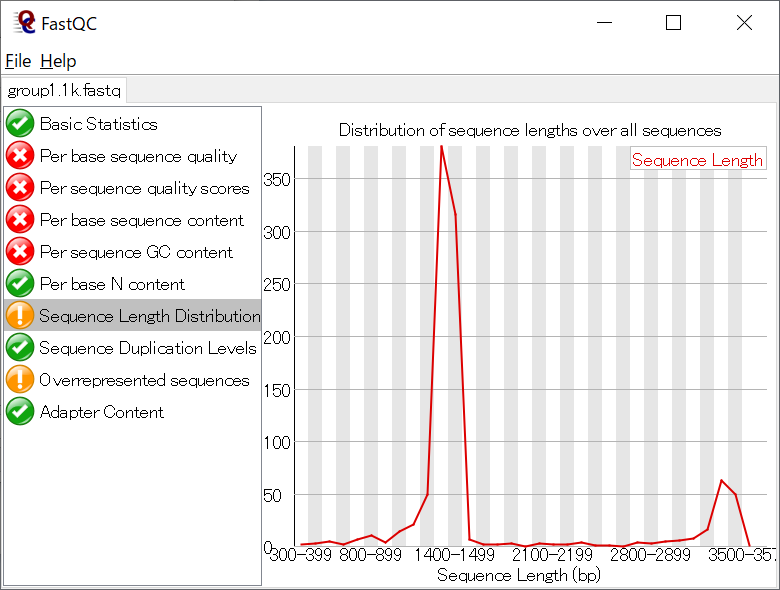Select Sequence Length Distribution list item

[x=132, y=315]
